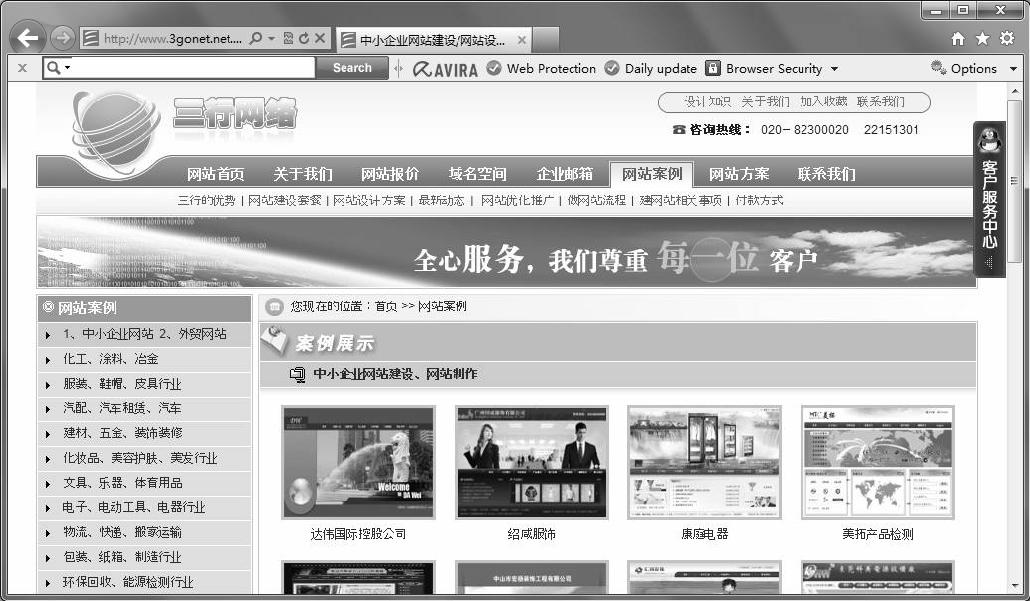This screenshot has height=601, width=1030.
Task: Select the 网站案例 navigation tab
Action: point(652,174)
